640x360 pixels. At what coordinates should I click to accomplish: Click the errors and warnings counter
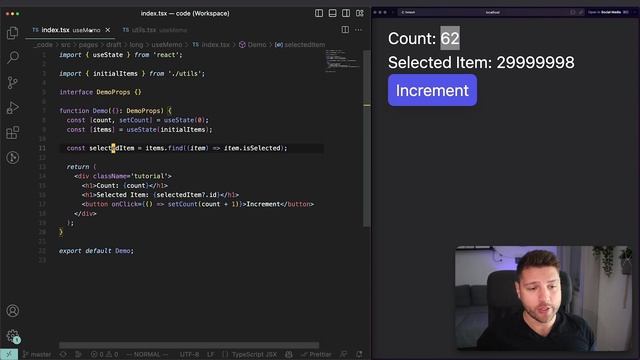(x=104, y=354)
